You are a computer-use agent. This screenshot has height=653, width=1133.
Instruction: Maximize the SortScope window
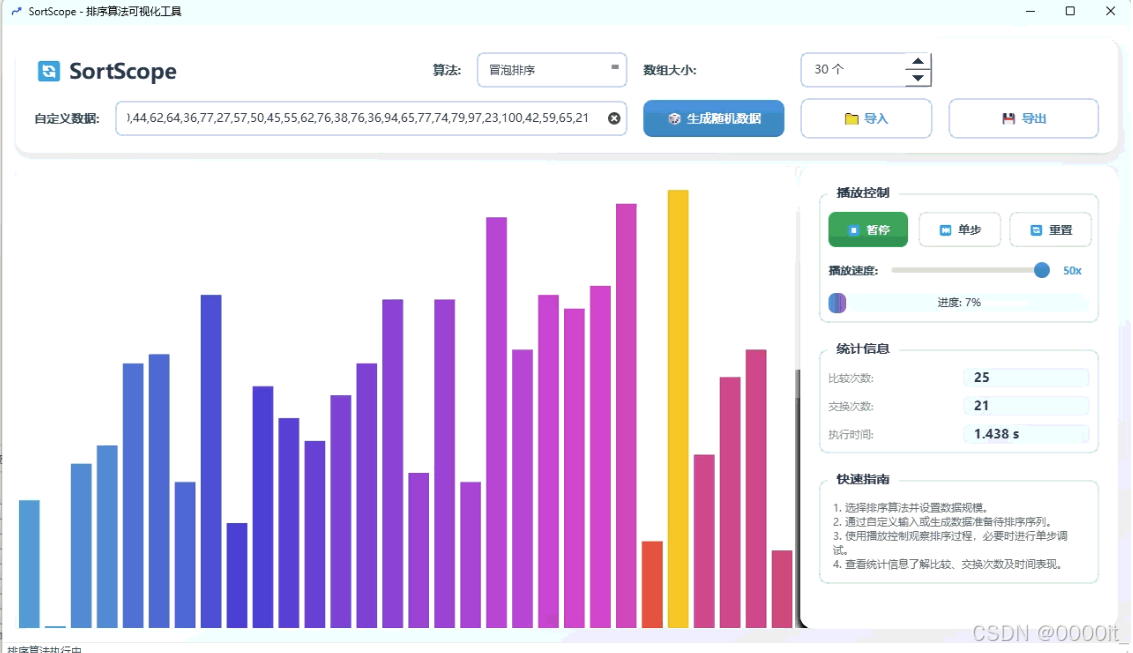coord(1070,11)
